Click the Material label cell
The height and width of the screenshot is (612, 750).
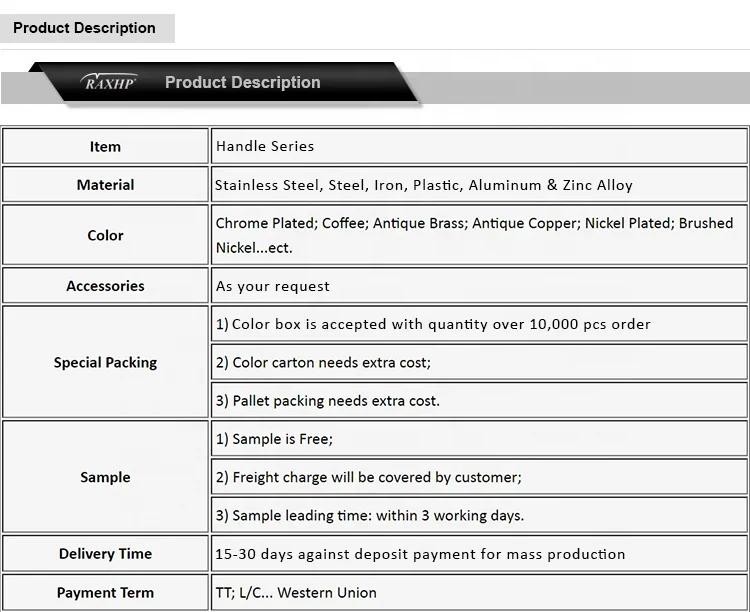(105, 185)
